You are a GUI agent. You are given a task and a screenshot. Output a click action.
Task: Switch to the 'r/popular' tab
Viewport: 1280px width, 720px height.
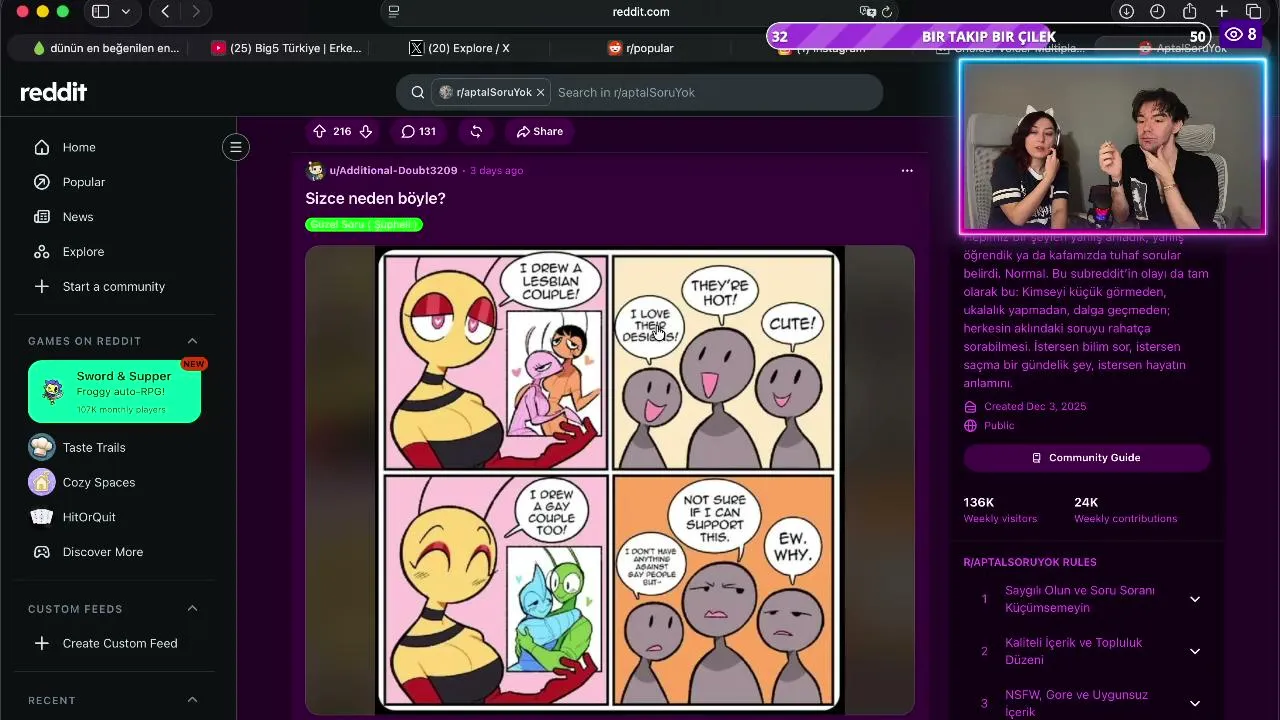click(641, 48)
